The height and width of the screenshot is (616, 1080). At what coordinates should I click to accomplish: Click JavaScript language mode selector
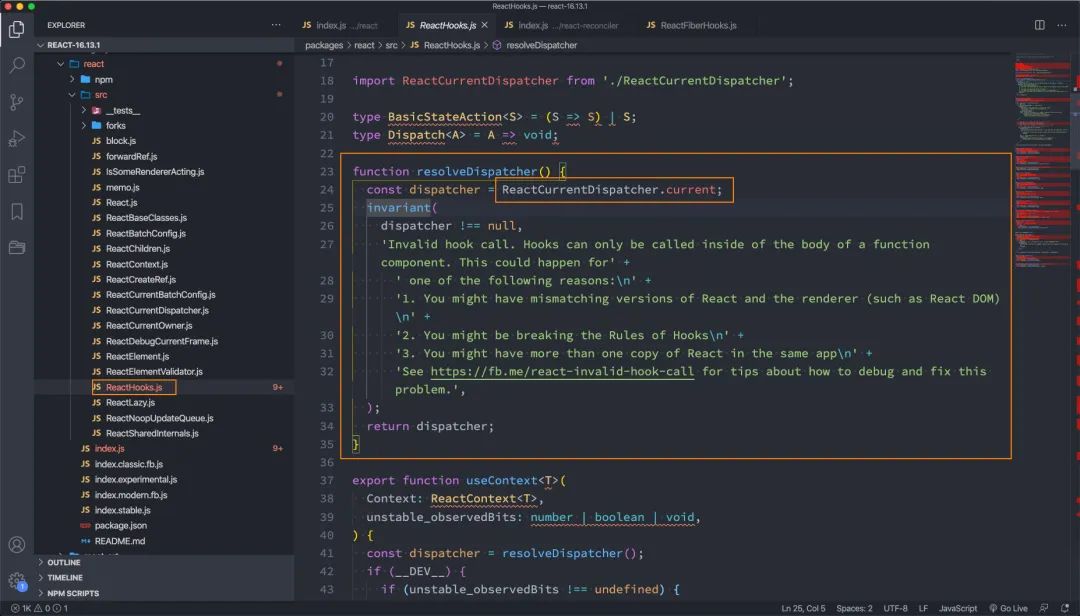957,608
